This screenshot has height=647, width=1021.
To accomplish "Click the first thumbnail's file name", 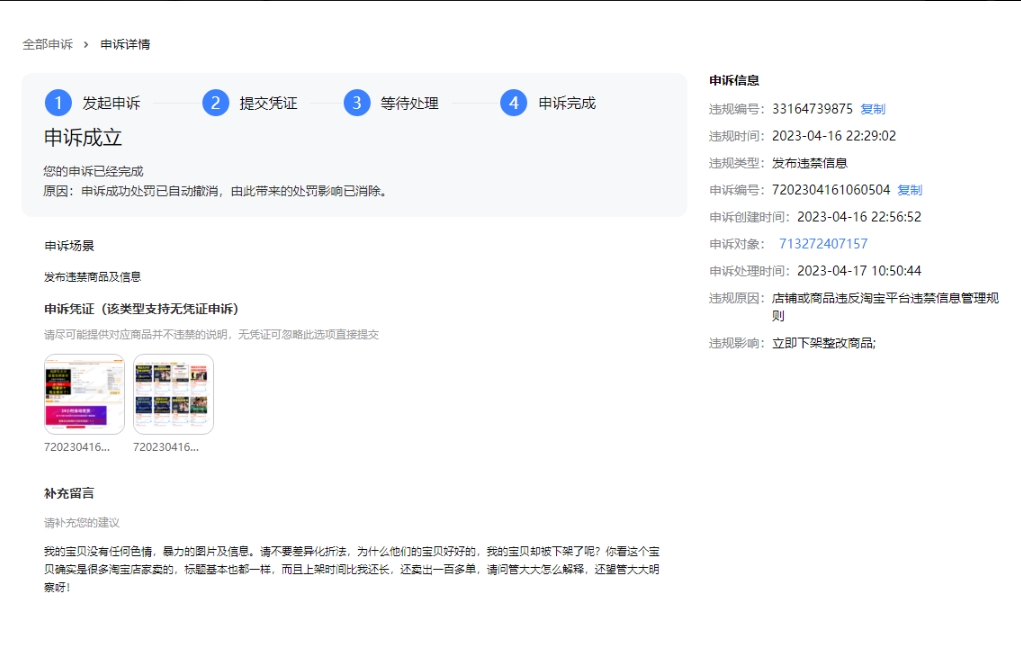I will pyautogui.click(x=76, y=448).
